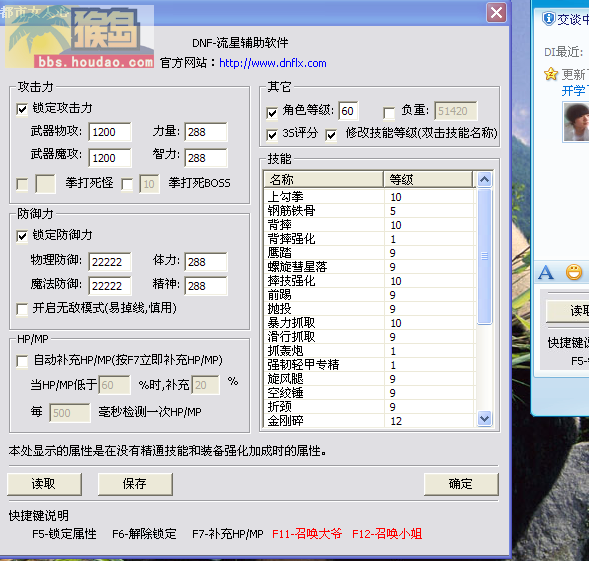Click scroll up arrow of skill list

coord(485,180)
